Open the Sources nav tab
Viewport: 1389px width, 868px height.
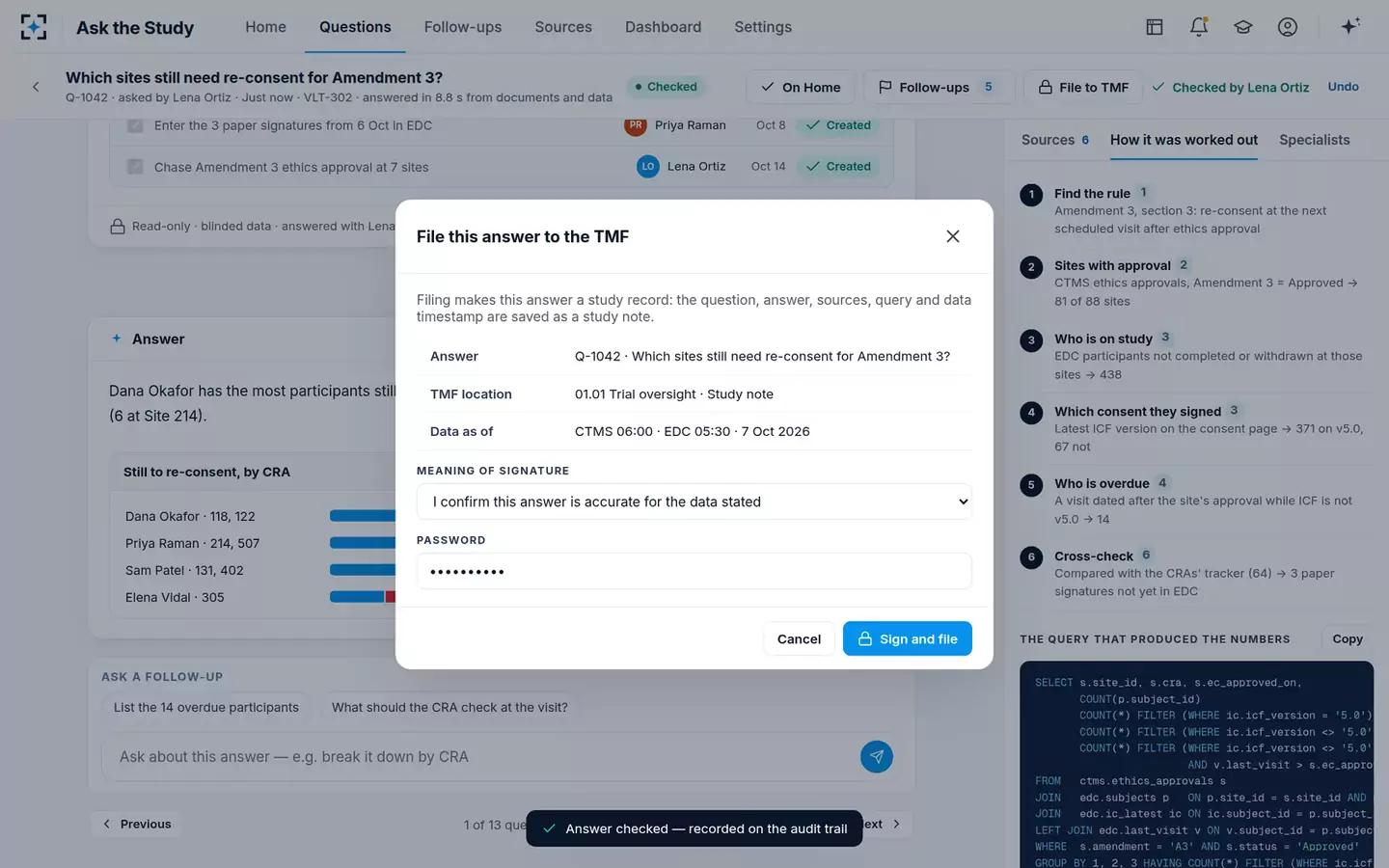click(563, 27)
